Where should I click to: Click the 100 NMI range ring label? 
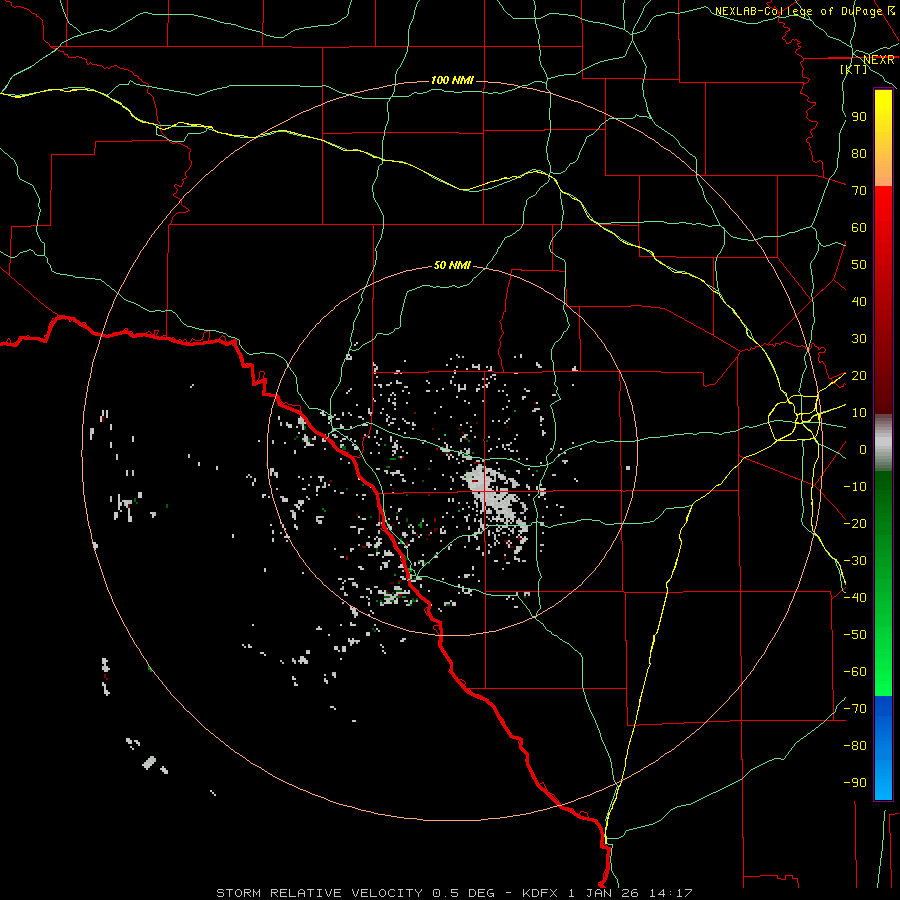point(452,80)
